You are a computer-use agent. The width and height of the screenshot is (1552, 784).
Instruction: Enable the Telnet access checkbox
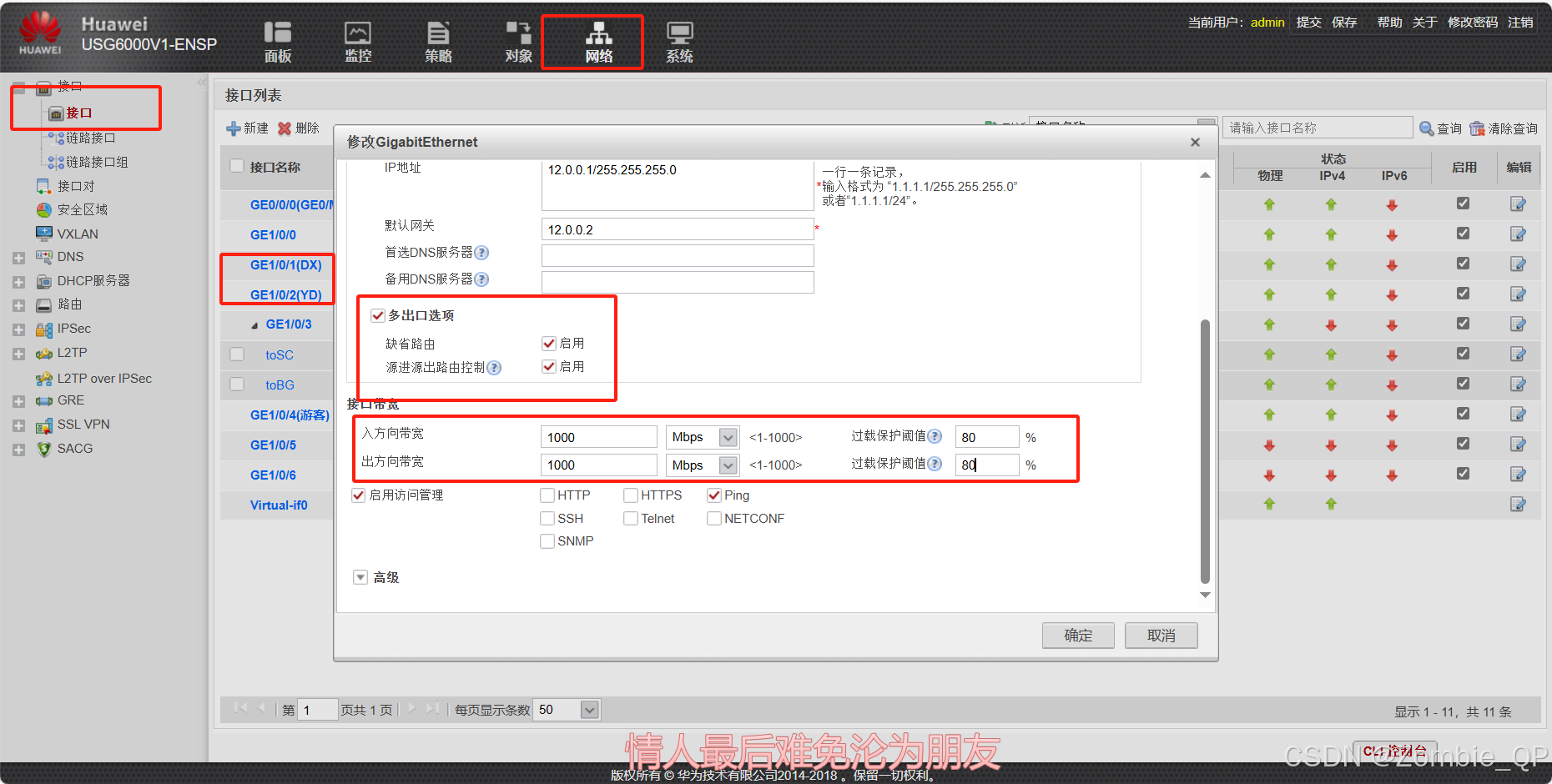click(631, 519)
